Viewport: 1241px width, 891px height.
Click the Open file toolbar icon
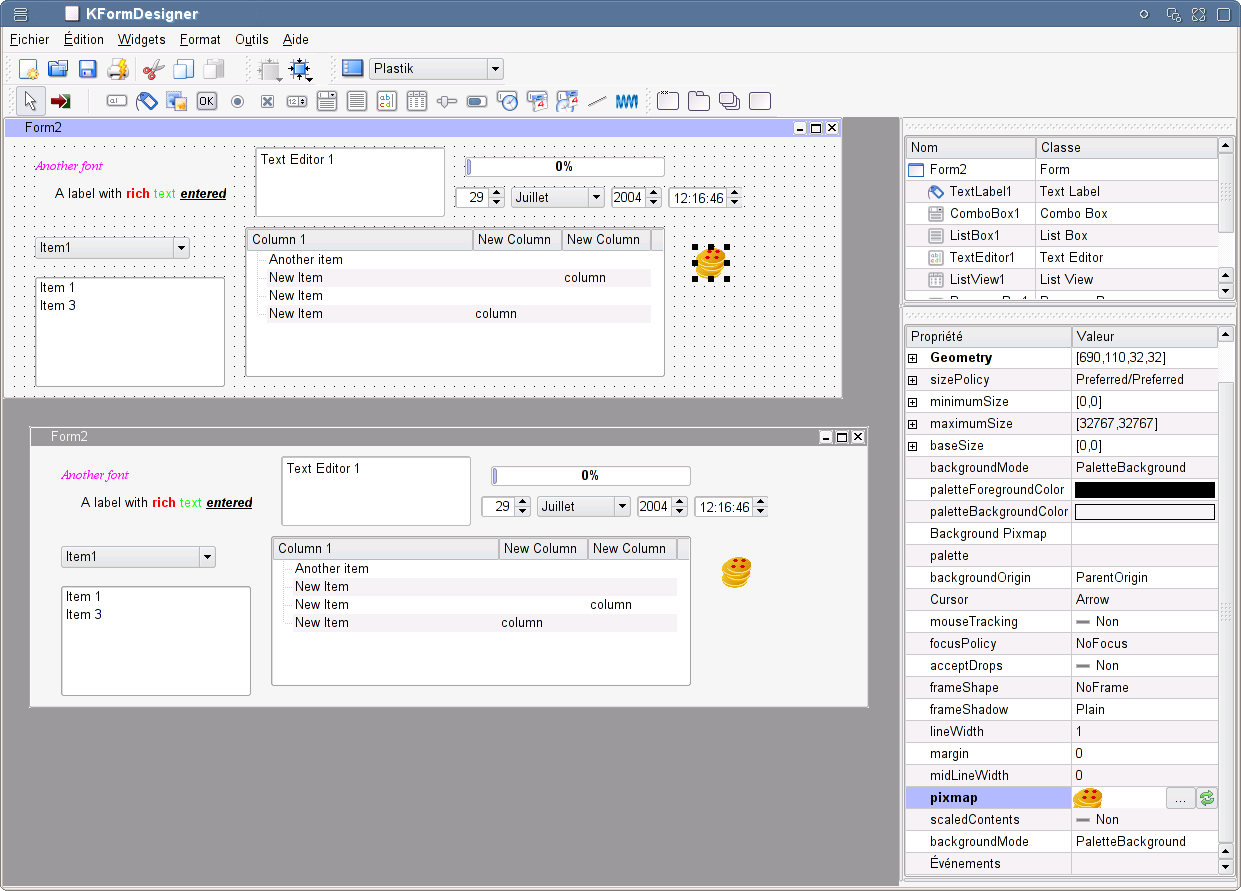58,69
